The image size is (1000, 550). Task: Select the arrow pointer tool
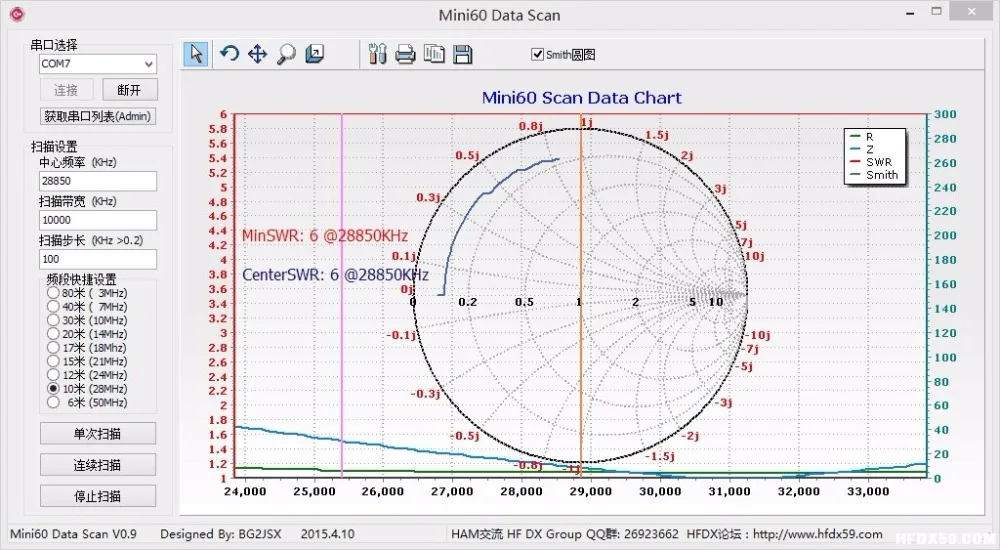[196, 54]
